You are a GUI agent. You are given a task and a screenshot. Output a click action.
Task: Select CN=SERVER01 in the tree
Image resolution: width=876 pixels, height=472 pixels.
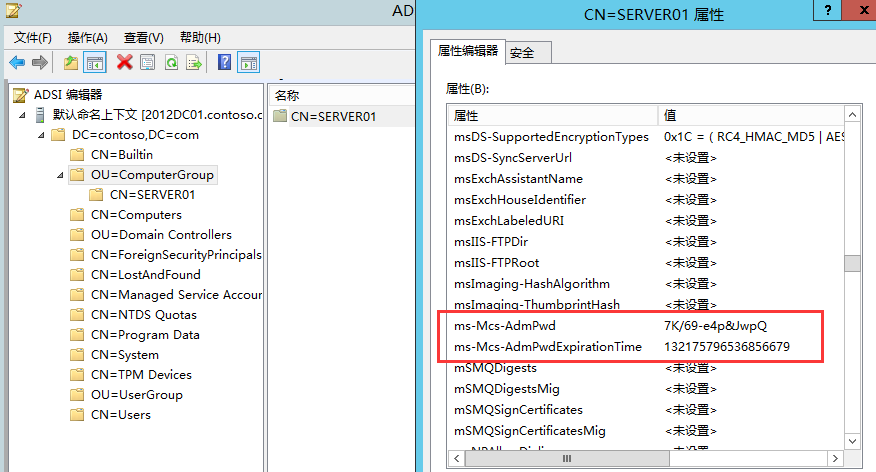153,195
